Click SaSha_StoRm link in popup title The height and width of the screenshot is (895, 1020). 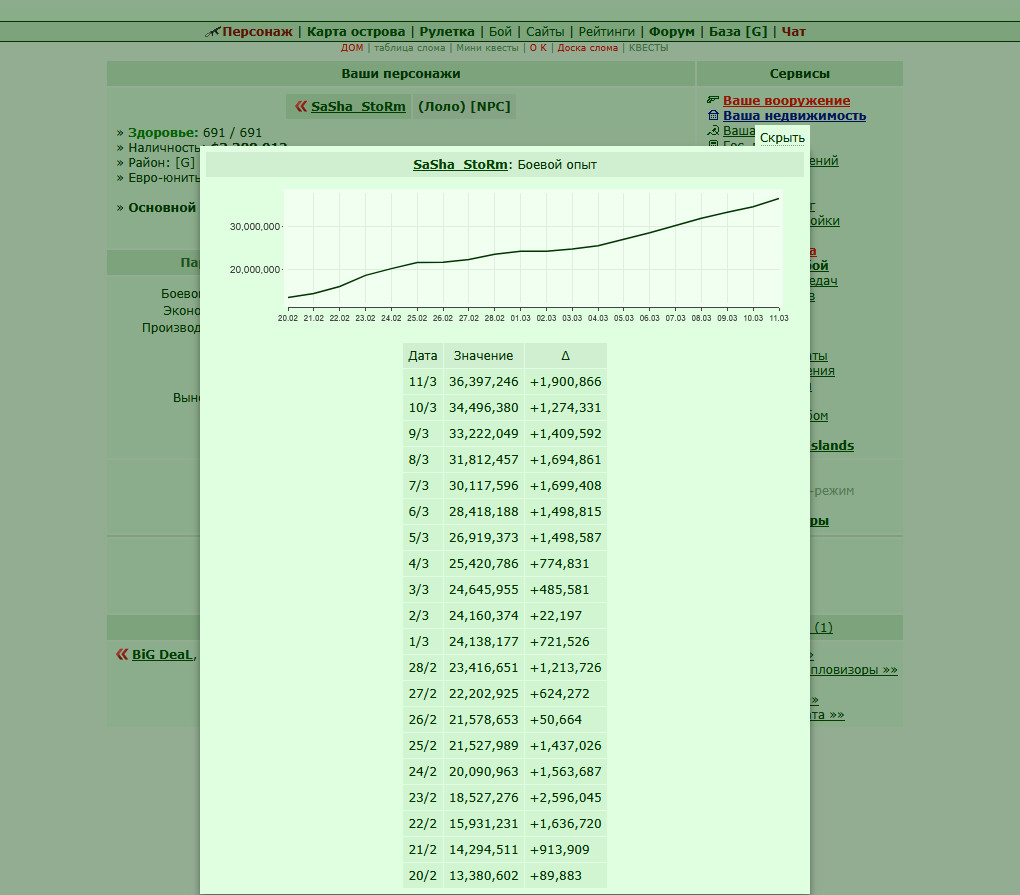click(460, 165)
